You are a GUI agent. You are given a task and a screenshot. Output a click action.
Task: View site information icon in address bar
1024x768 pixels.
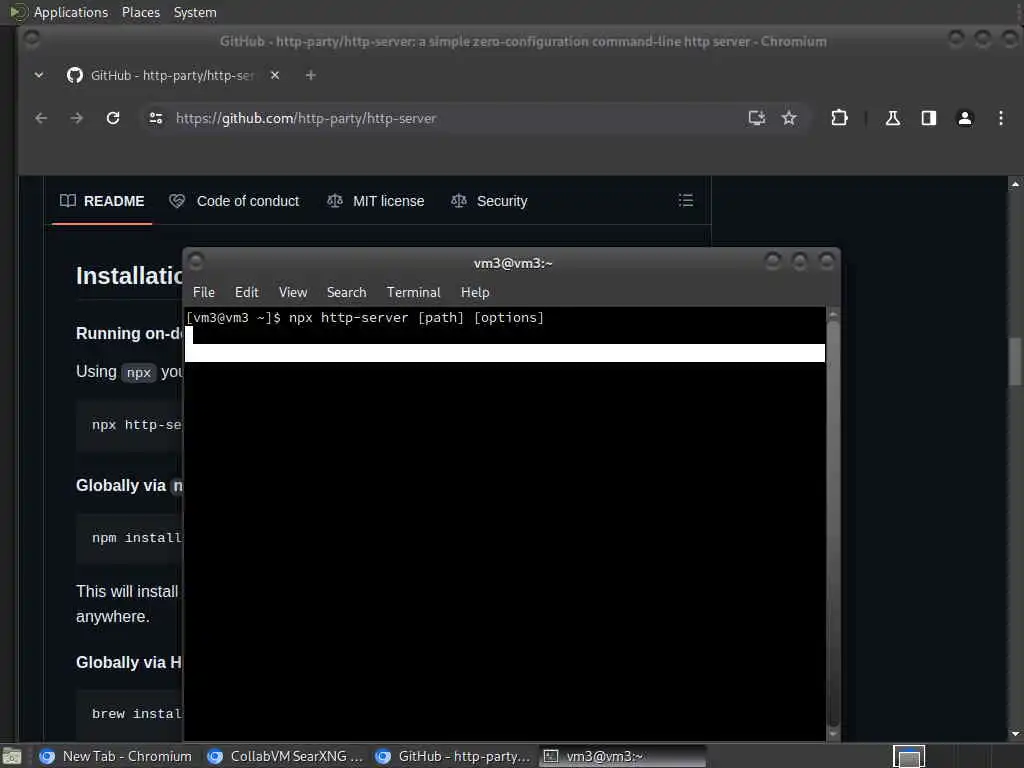pos(156,118)
